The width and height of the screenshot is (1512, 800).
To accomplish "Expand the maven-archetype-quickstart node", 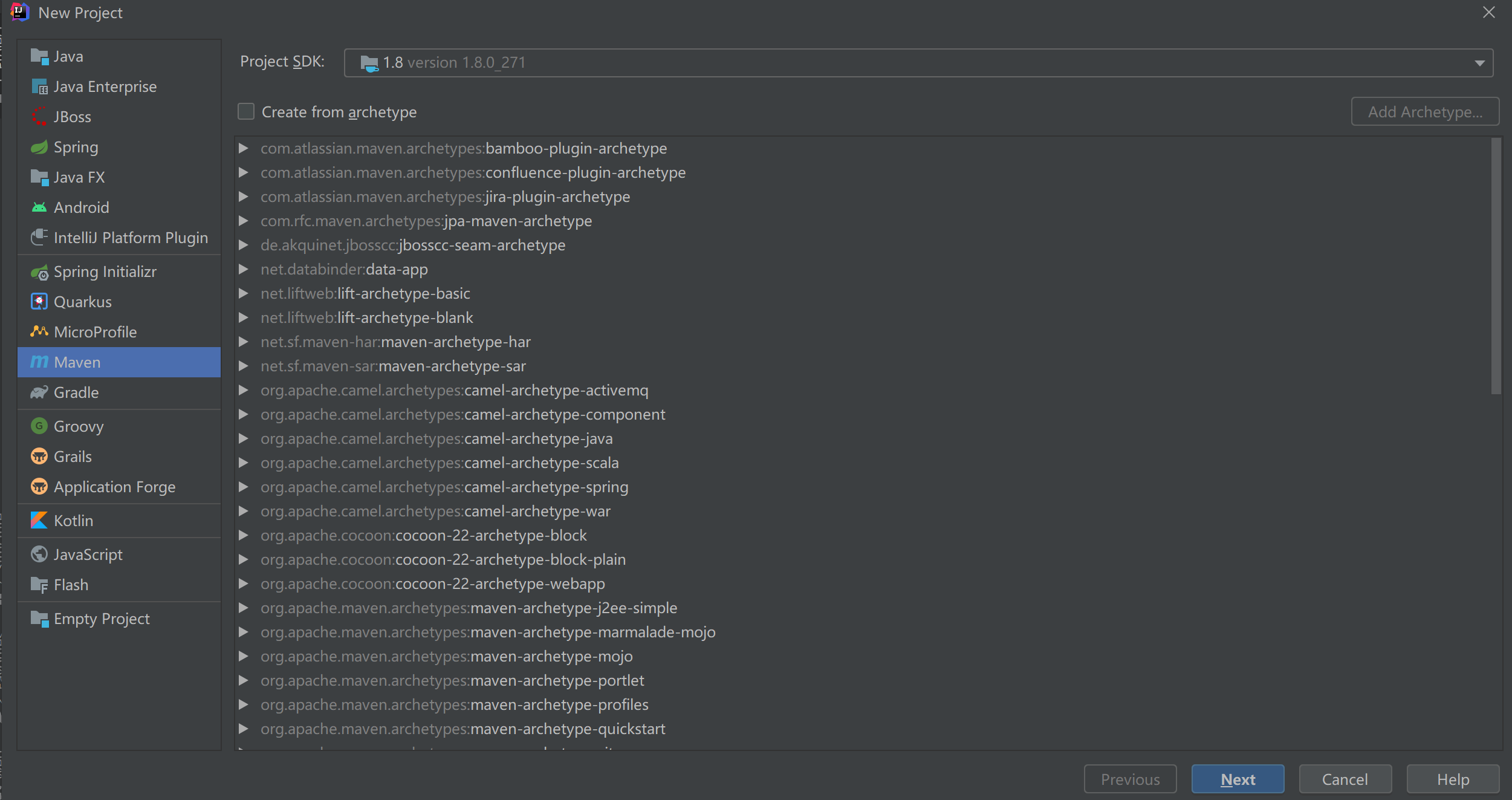I will point(244,729).
